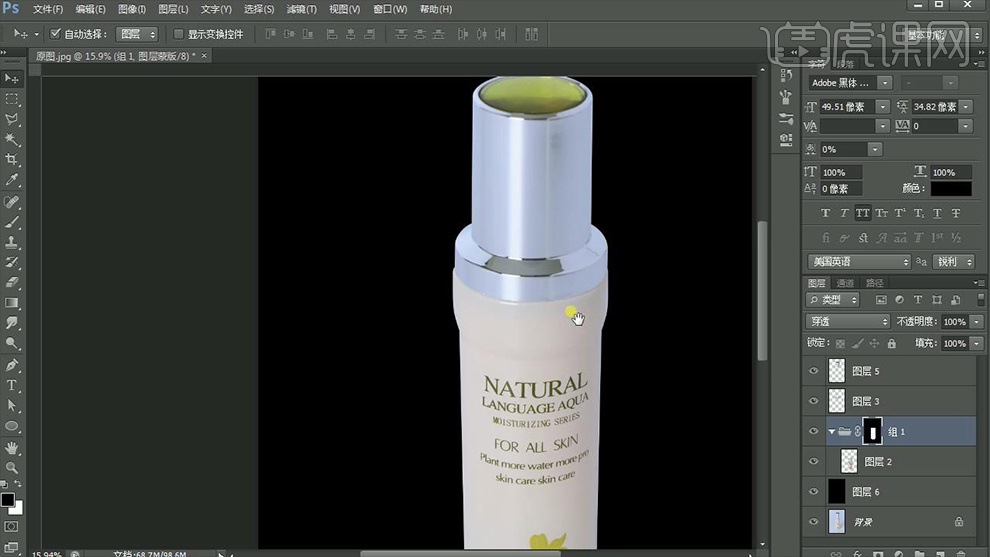Open the 锐利 anti-aliasing dropdown

tap(953, 261)
